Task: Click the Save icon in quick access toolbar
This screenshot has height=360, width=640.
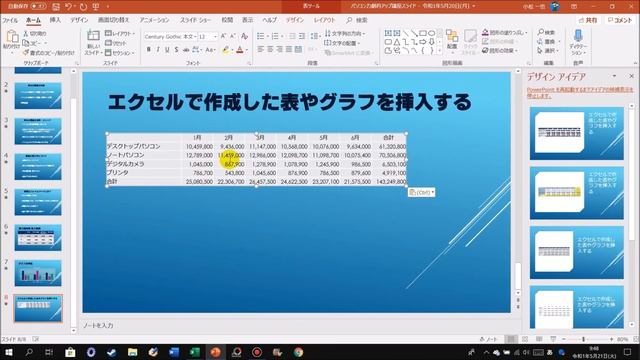Action: 56,7
